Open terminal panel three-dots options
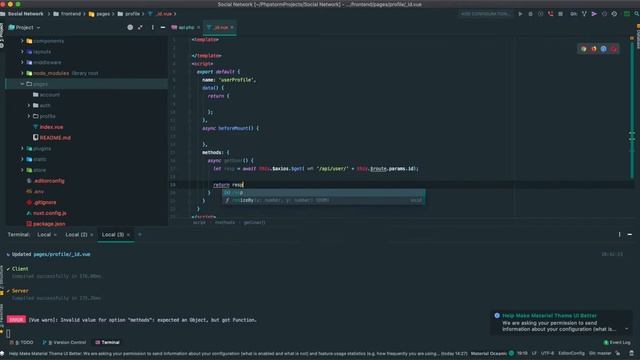The width and height of the screenshot is (640, 360). tap(619, 234)
